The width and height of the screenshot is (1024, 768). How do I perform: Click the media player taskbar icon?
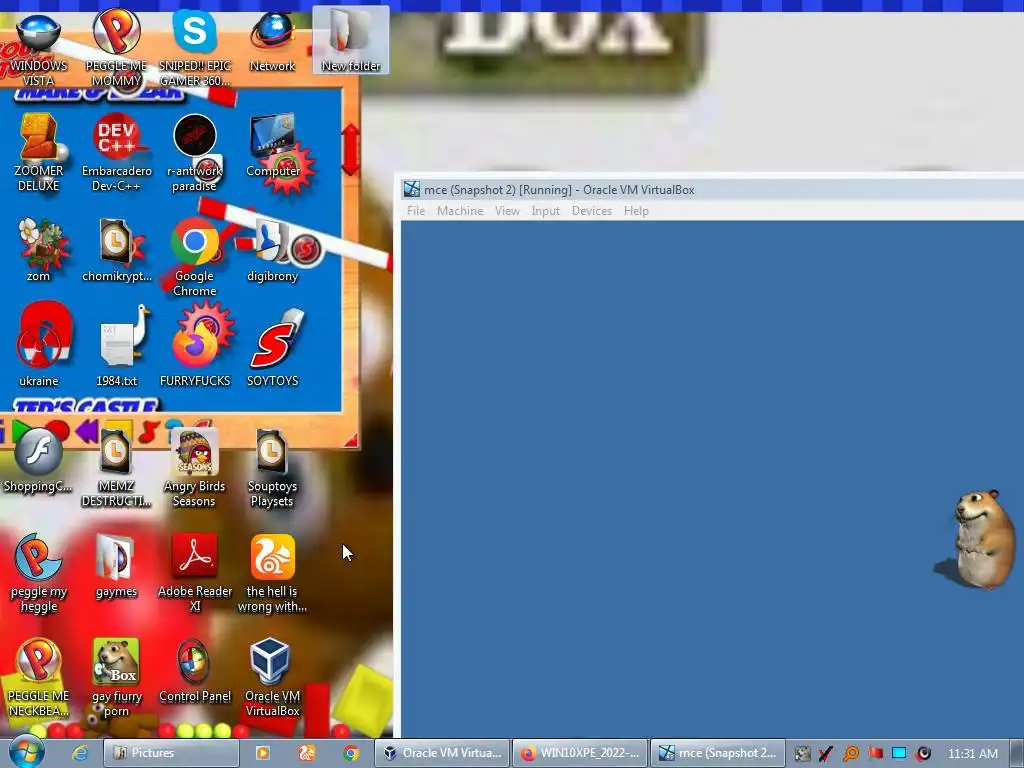pos(263,753)
